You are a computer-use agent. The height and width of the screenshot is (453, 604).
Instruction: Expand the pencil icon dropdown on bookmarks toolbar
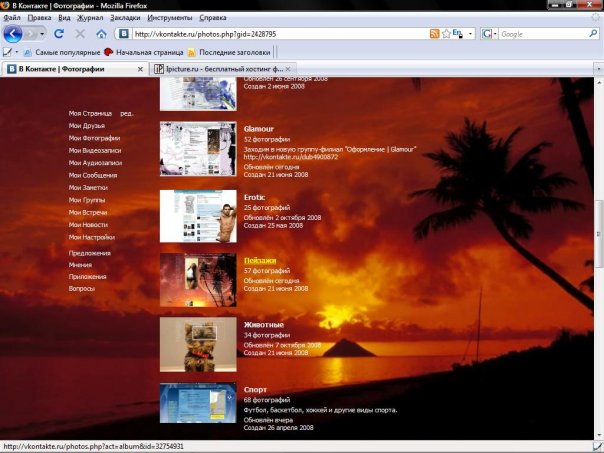click(x=17, y=52)
